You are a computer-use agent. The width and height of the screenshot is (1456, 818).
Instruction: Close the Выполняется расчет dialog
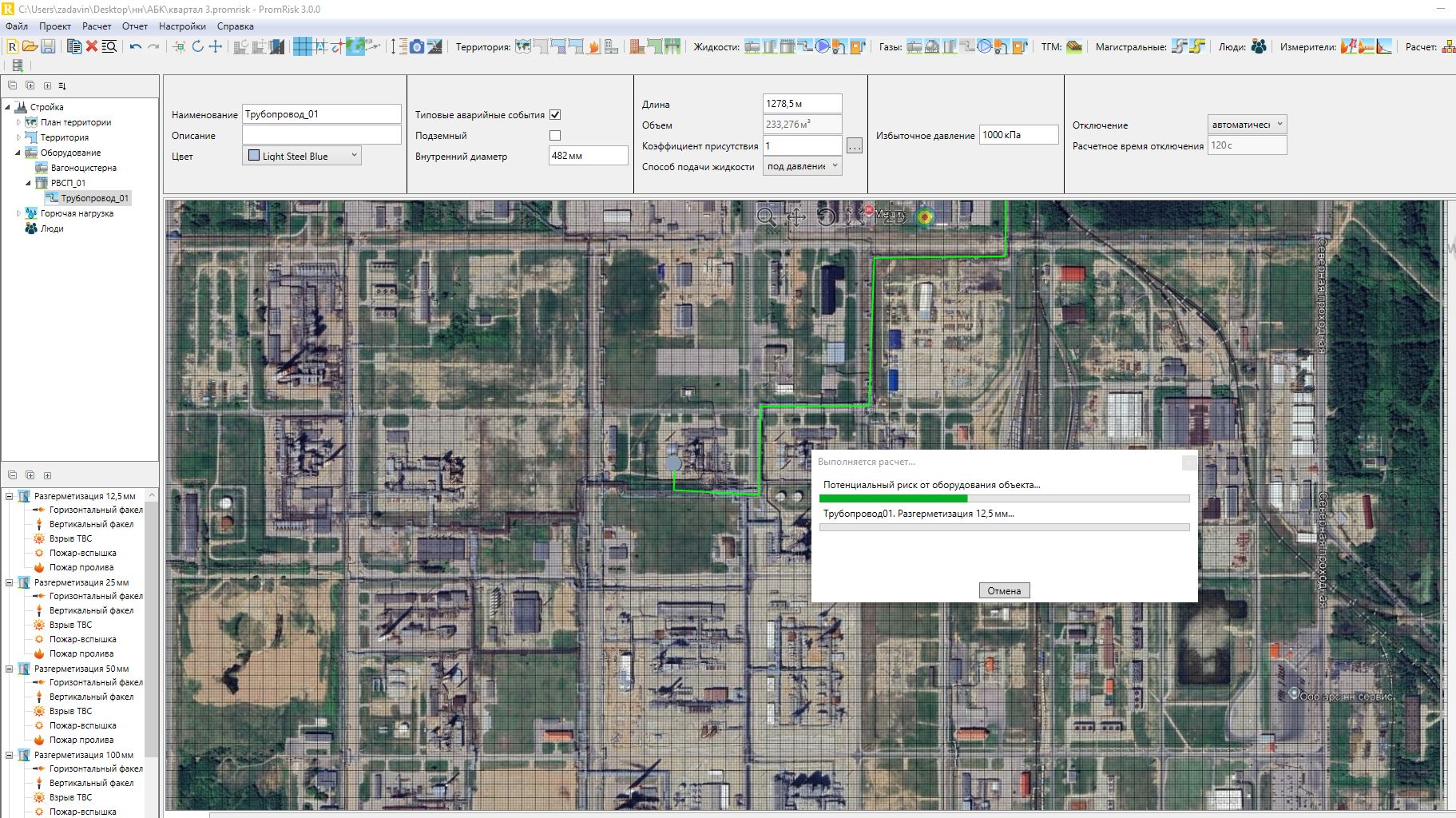tap(1188, 462)
